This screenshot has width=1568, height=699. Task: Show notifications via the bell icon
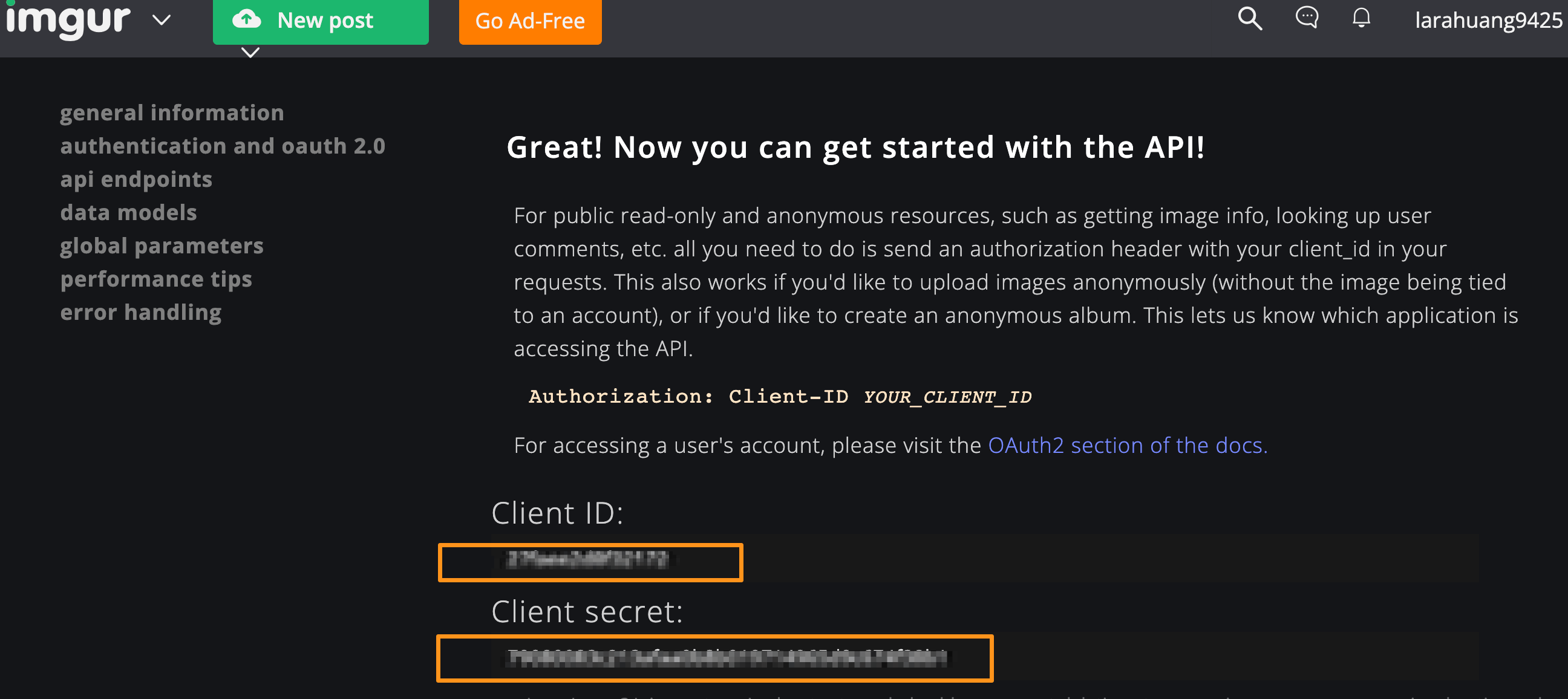[1361, 18]
